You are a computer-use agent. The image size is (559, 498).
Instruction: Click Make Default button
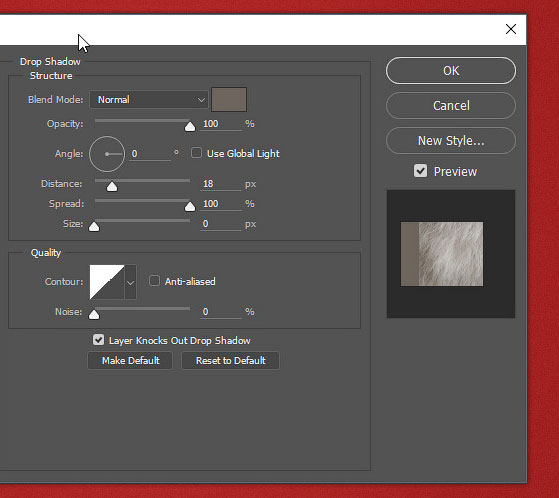(x=130, y=361)
